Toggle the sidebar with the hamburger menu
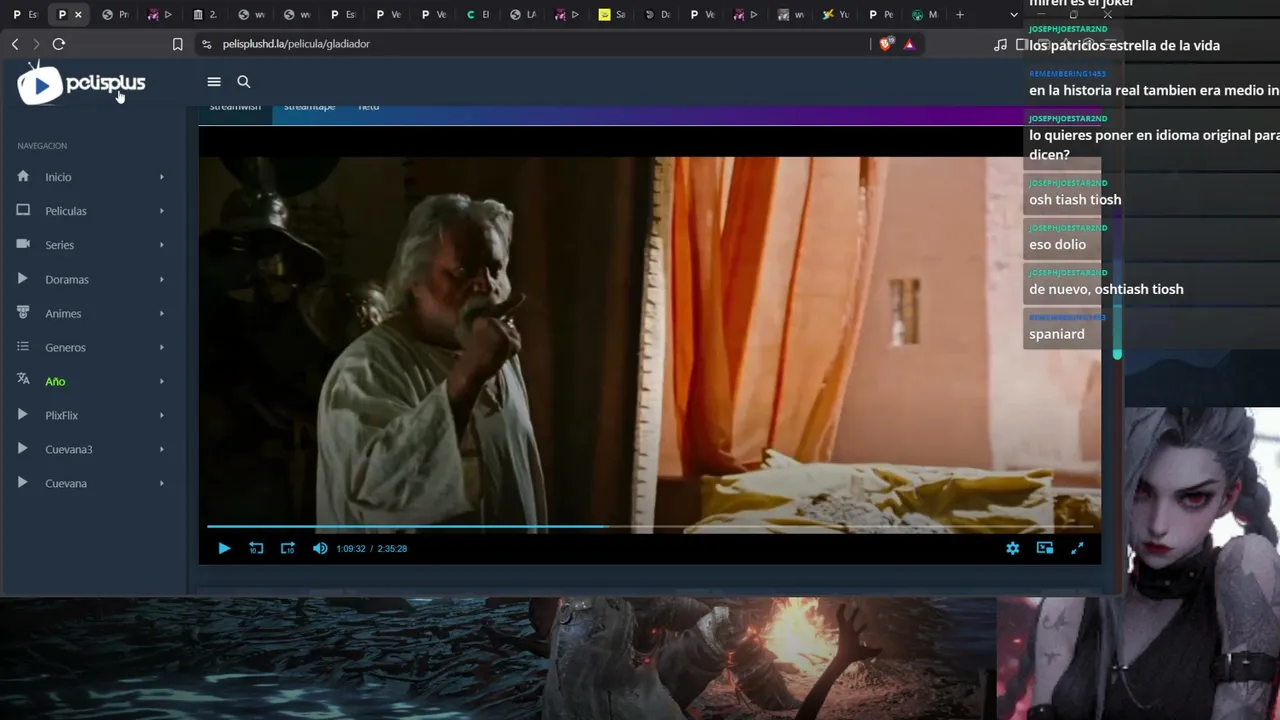This screenshot has height=720, width=1280. 214,82
